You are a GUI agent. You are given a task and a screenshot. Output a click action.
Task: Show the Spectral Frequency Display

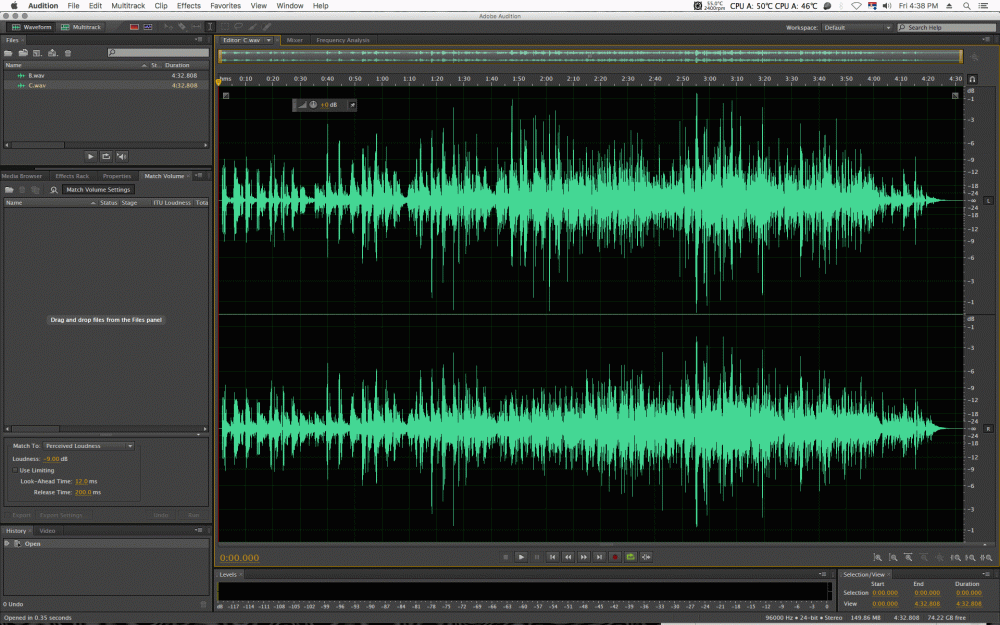(x=134, y=27)
